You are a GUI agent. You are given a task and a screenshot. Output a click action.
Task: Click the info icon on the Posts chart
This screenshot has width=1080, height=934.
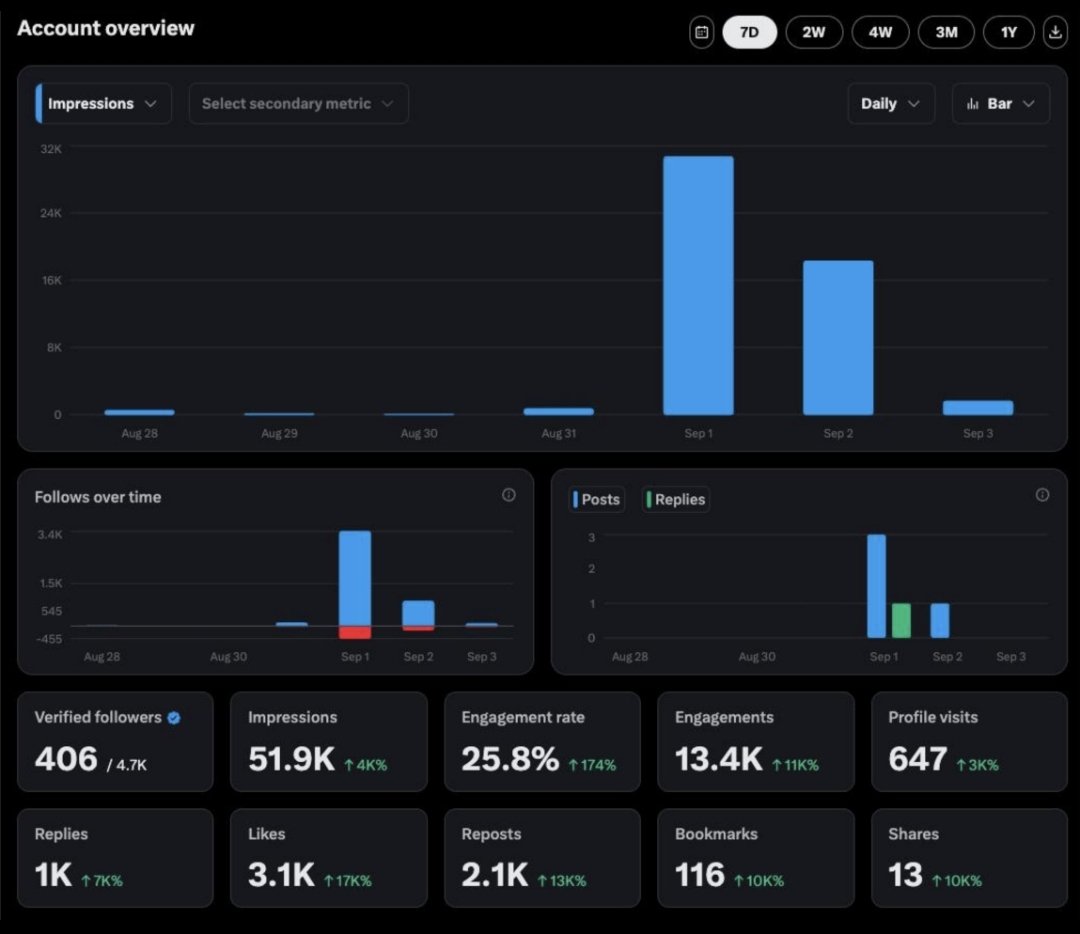point(1041,494)
